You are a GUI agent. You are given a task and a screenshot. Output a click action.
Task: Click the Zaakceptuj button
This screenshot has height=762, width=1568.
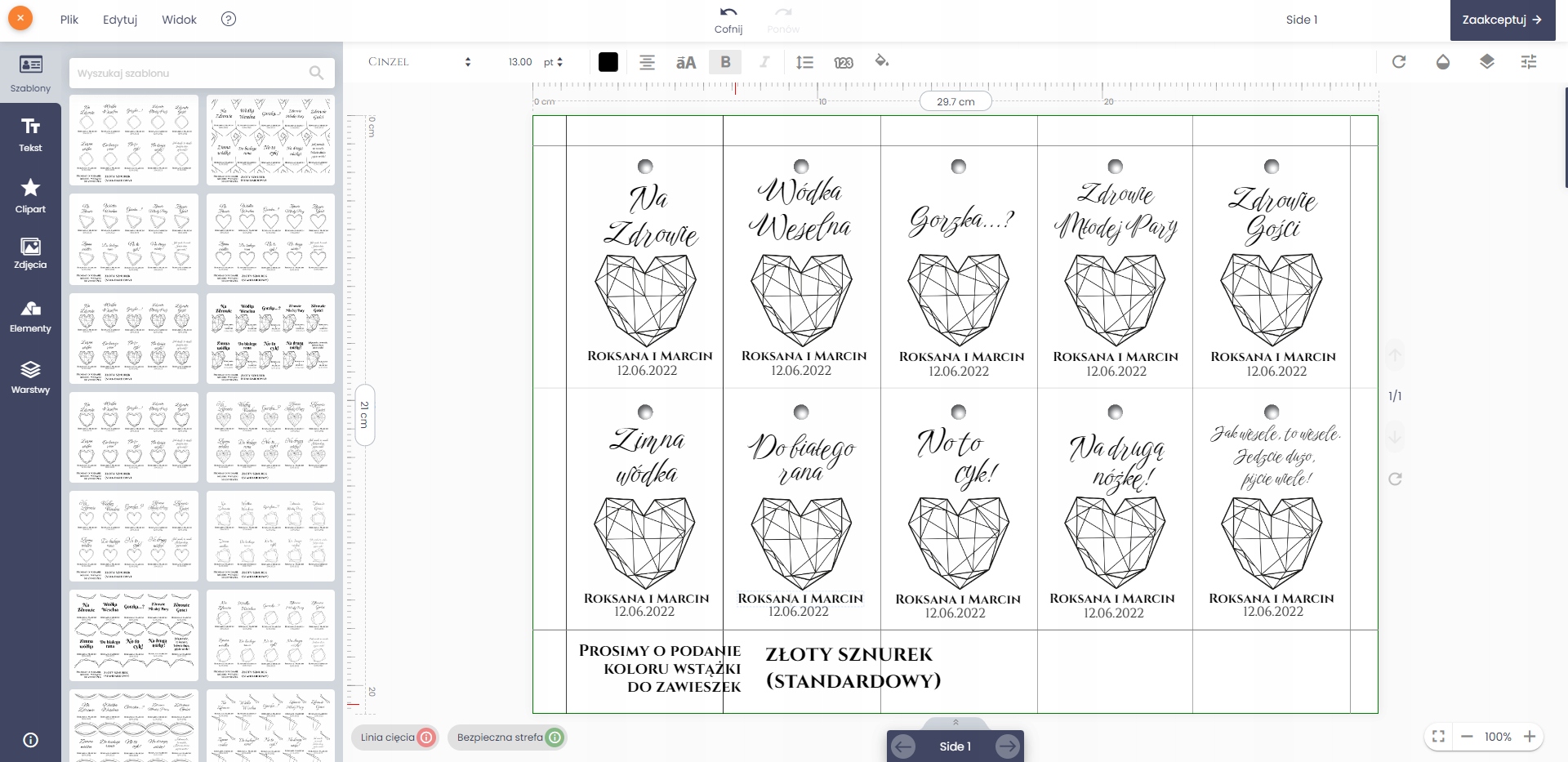(1502, 20)
